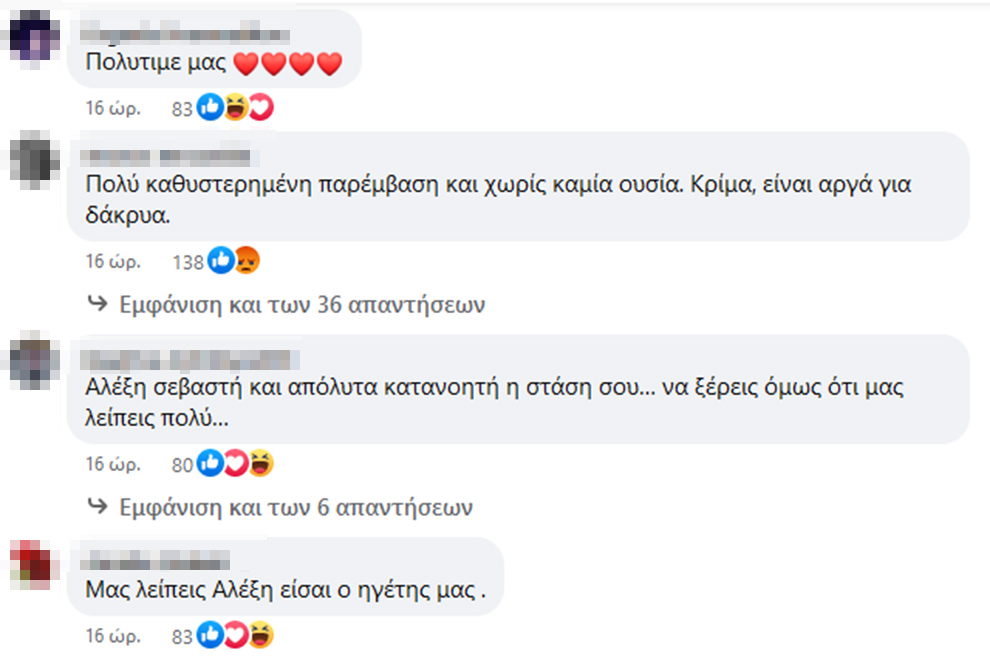
Task: Click the blurred author name above "Πολύ καθυστερημένη παρέμβαση"
Action: [167, 157]
